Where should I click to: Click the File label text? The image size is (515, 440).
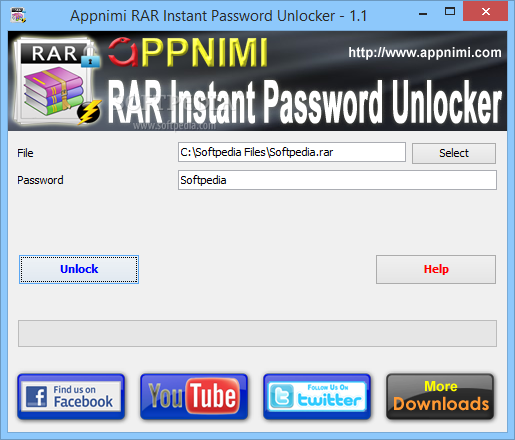25,153
